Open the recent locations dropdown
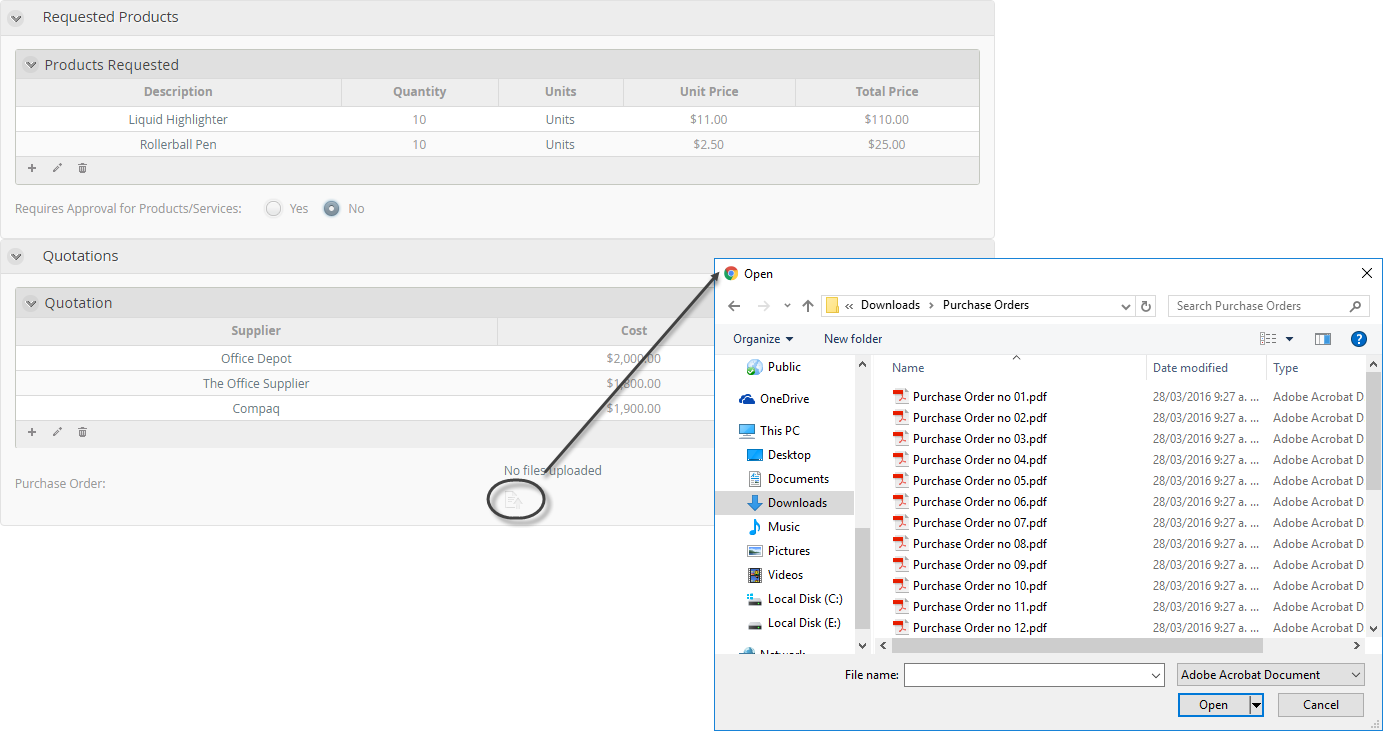 click(x=787, y=306)
